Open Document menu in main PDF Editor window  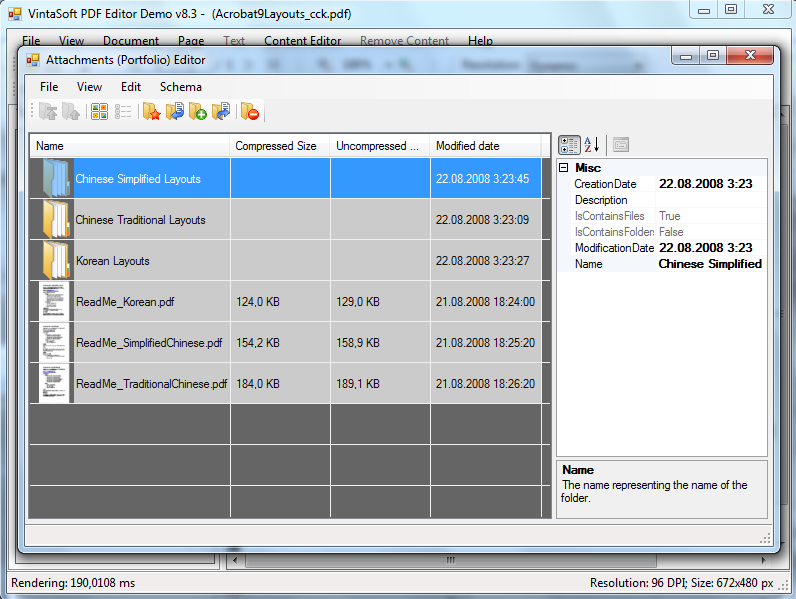[131, 41]
